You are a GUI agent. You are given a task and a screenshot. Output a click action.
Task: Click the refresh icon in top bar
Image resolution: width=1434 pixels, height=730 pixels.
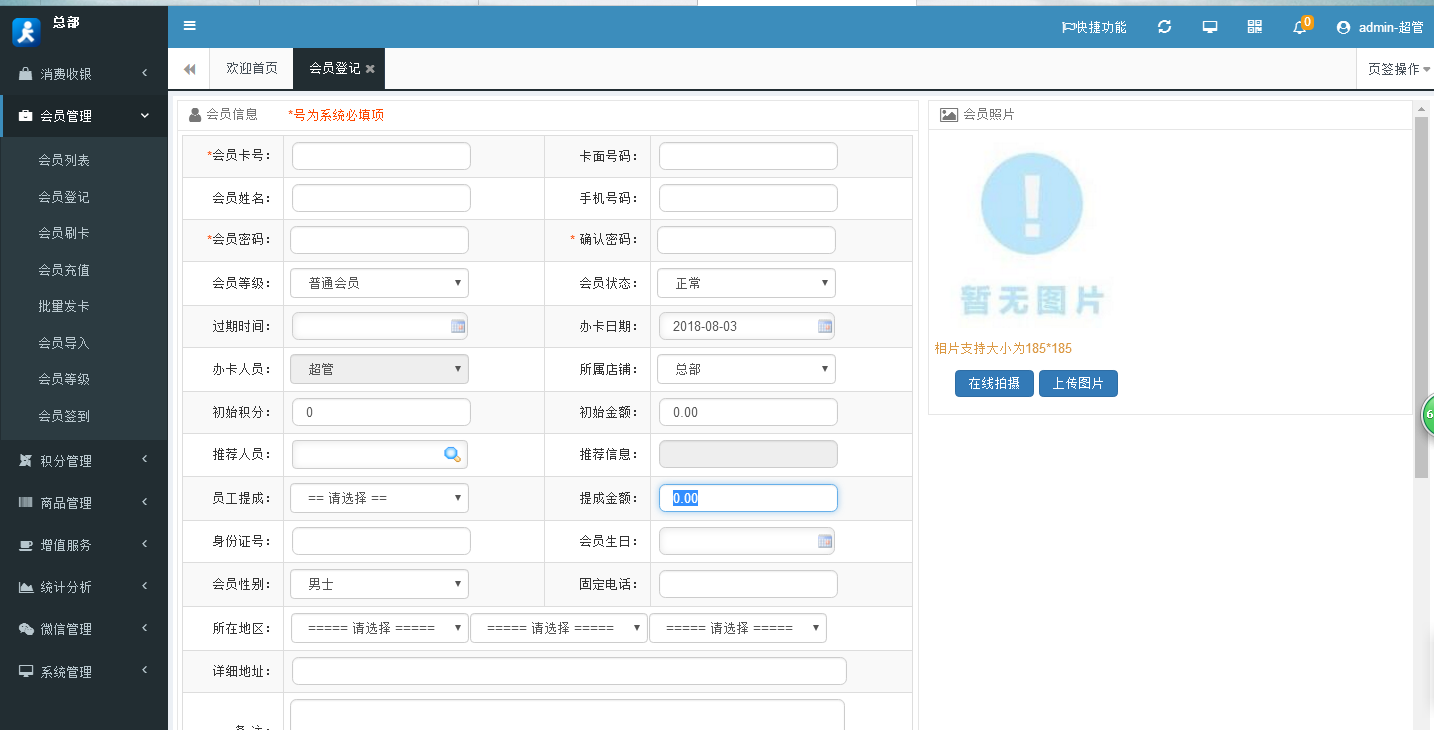click(x=1164, y=27)
